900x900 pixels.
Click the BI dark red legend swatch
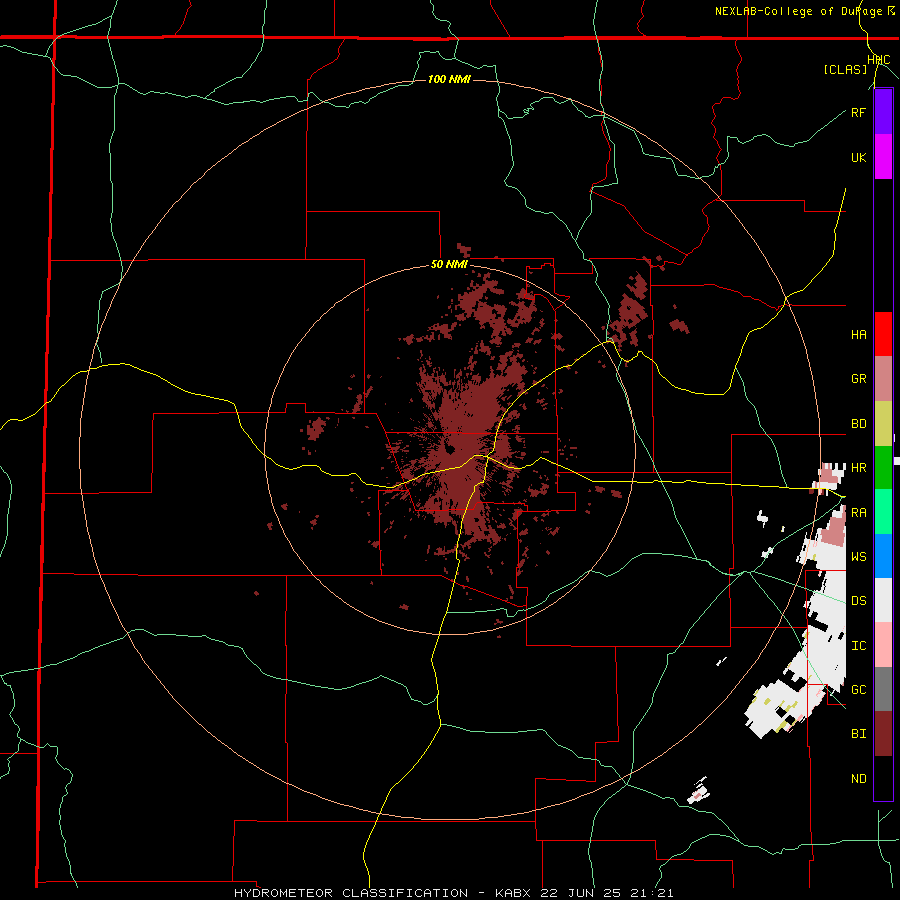[x=883, y=734]
